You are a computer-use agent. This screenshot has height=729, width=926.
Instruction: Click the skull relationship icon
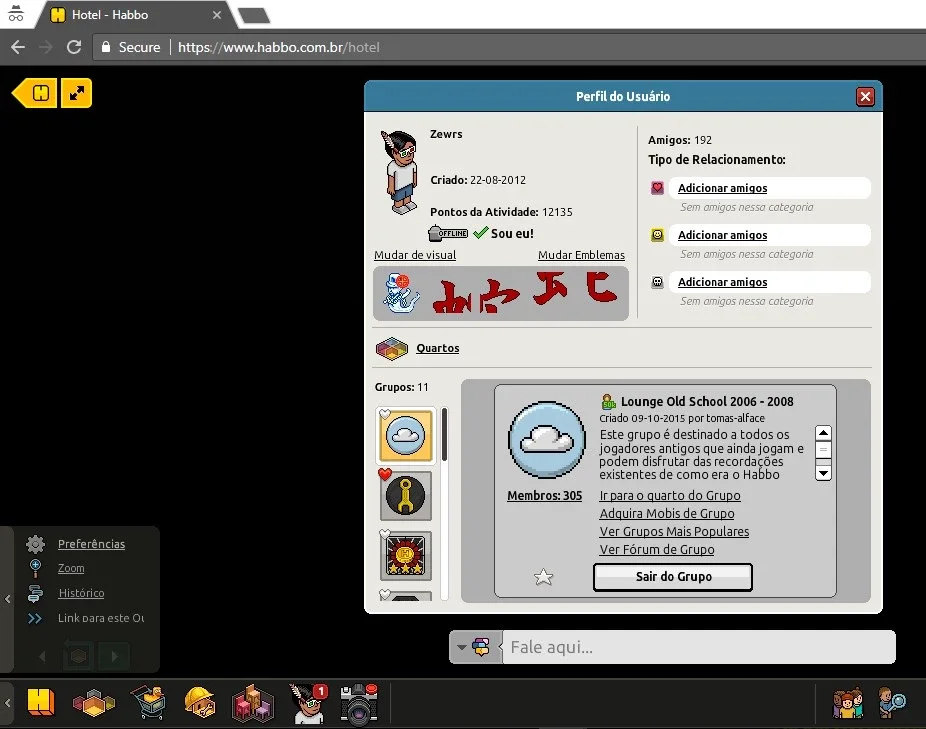[x=657, y=282]
